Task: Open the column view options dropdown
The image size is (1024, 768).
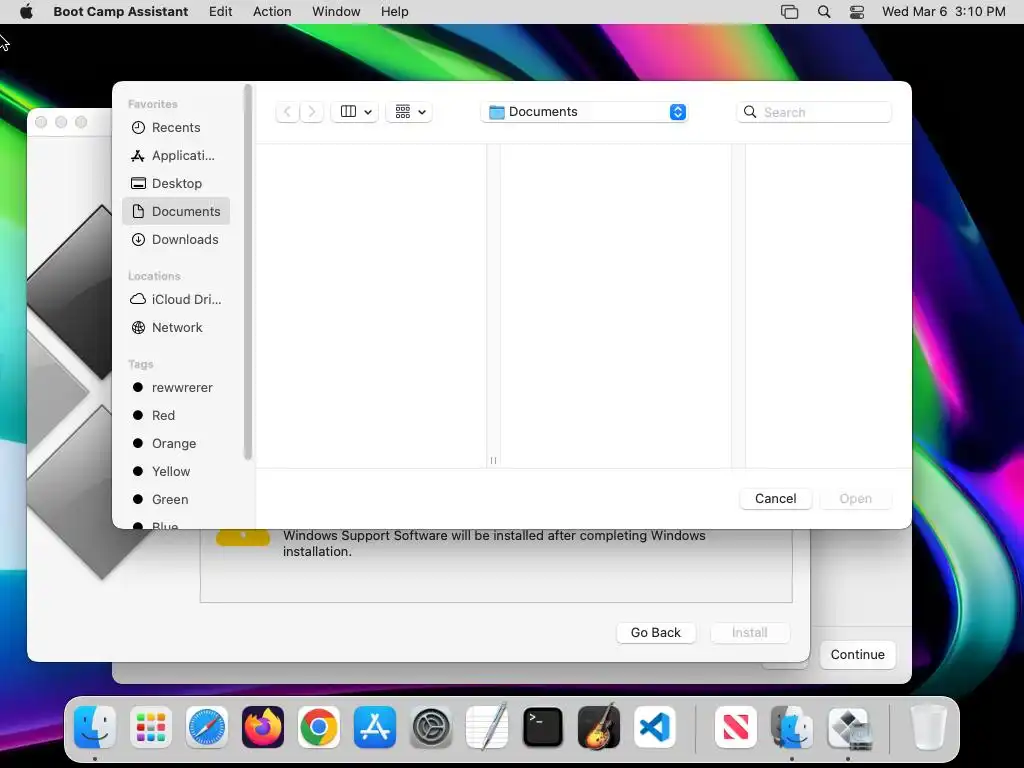Action: [355, 112]
